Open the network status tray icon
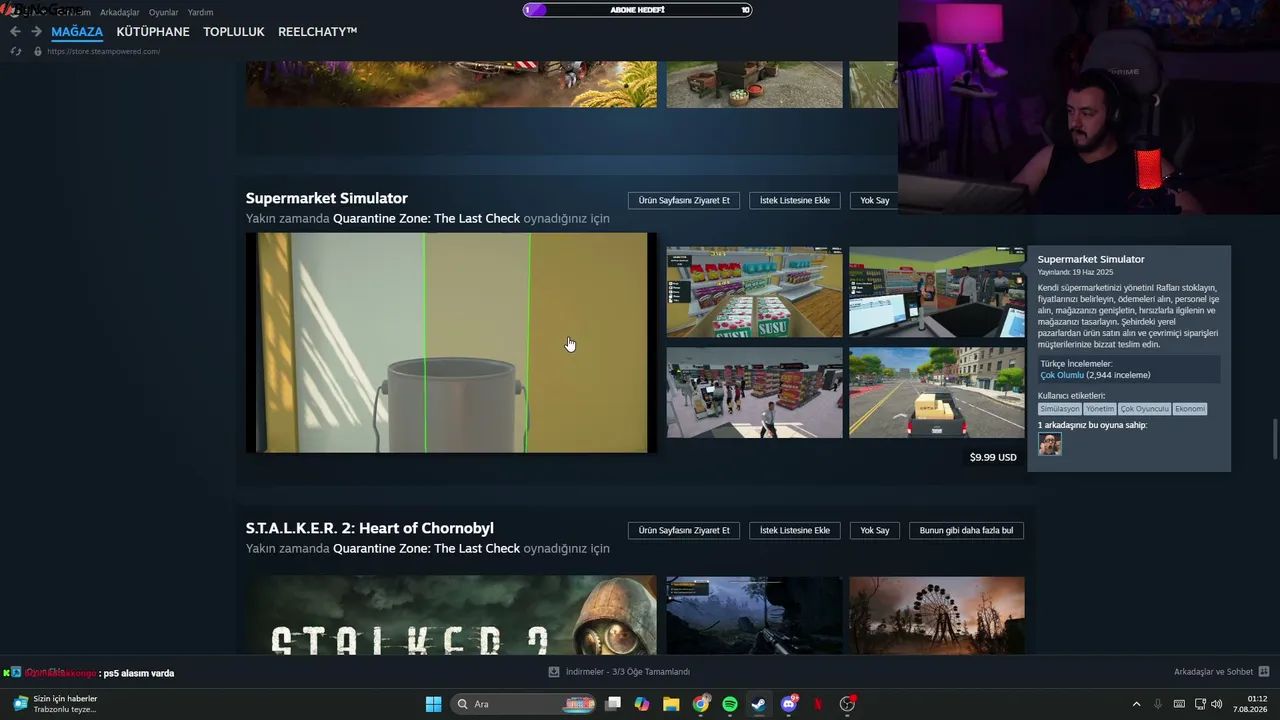 click(1200, 704)
